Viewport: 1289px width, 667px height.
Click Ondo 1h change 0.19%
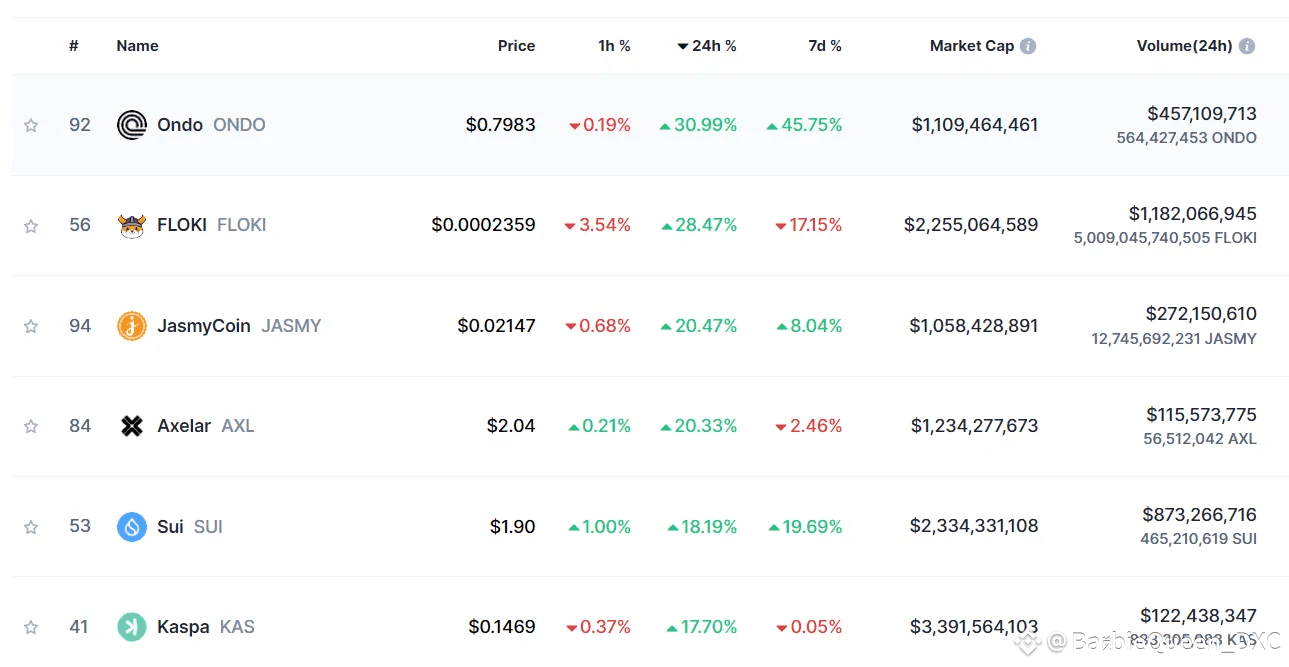[600, 125]
